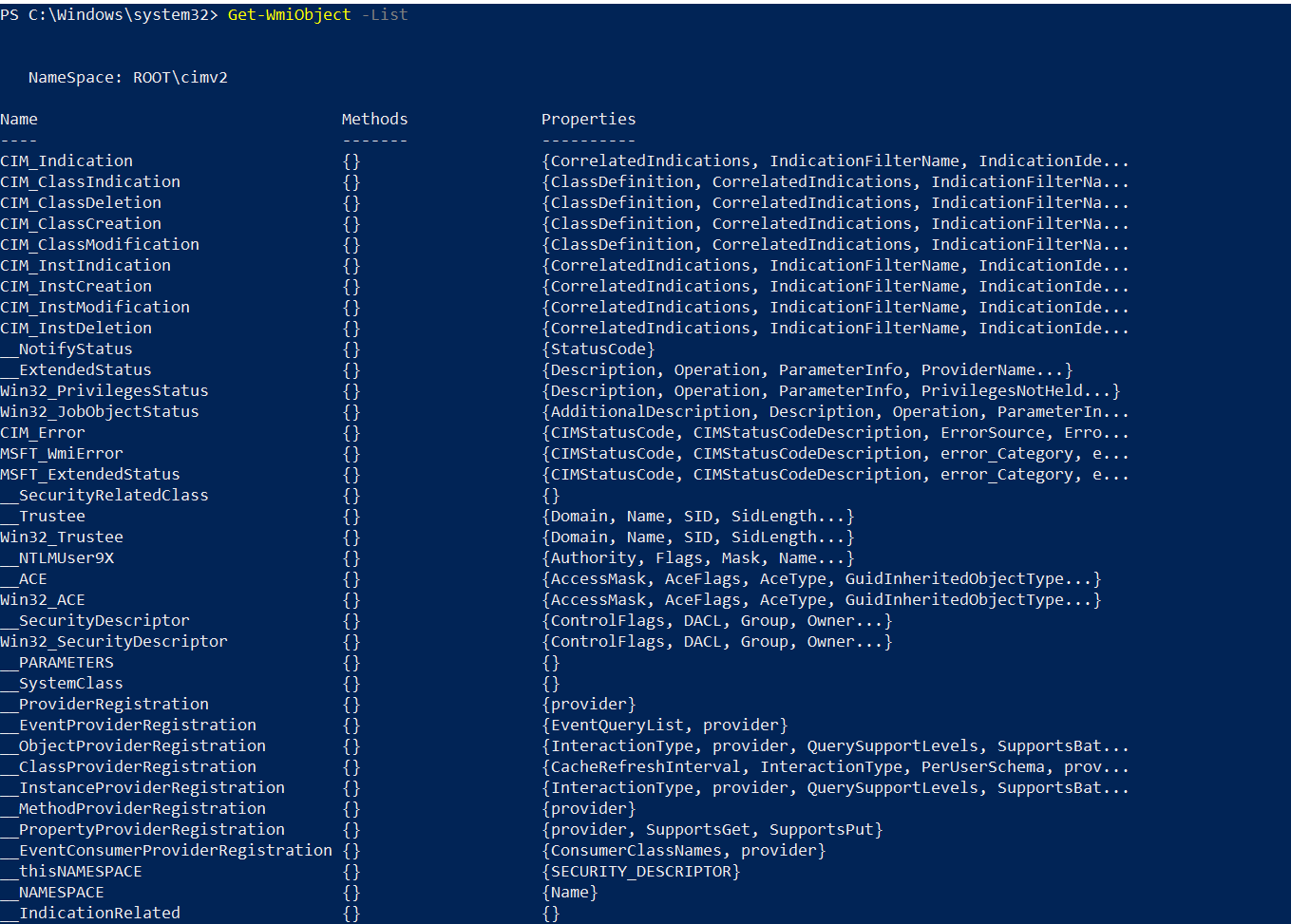Viewport: 1291px width, 924px height.
Task: Click the __SystemClass entry
Action: point(61,683)
